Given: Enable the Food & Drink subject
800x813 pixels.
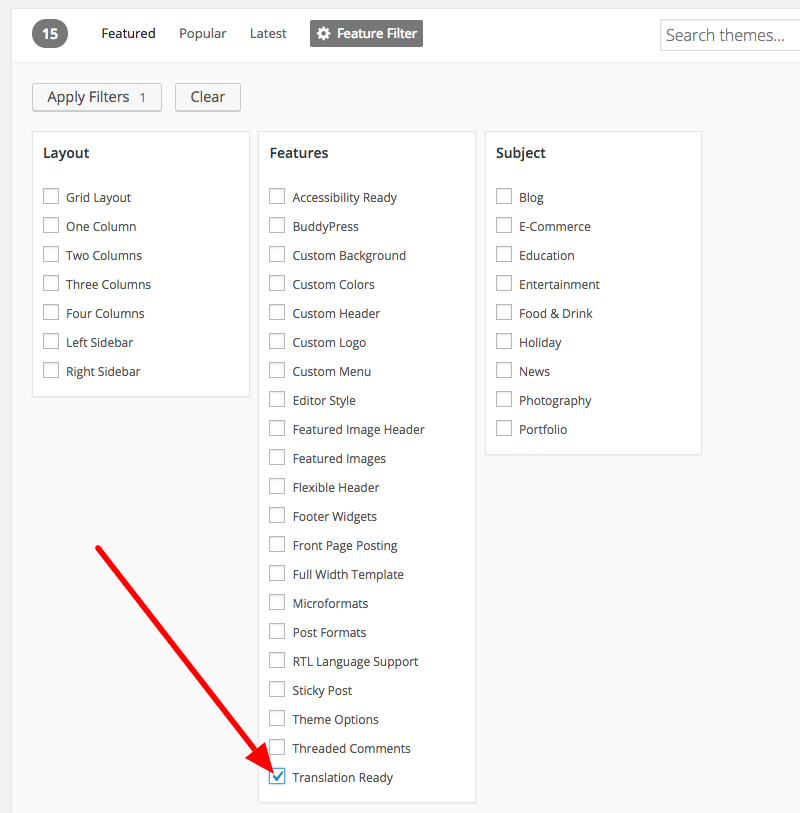Looking at the screenshot, I should coord(503,313).
